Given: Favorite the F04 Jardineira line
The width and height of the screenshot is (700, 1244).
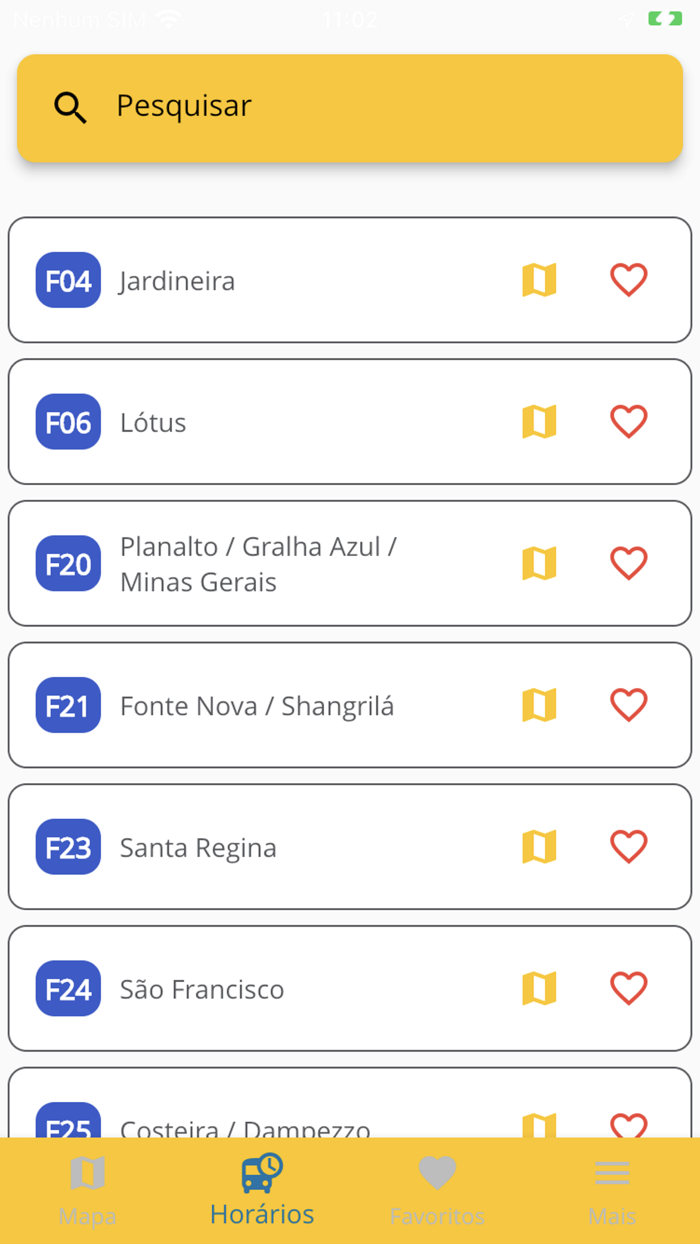Looking at the screenshot, I should point(629,280).
